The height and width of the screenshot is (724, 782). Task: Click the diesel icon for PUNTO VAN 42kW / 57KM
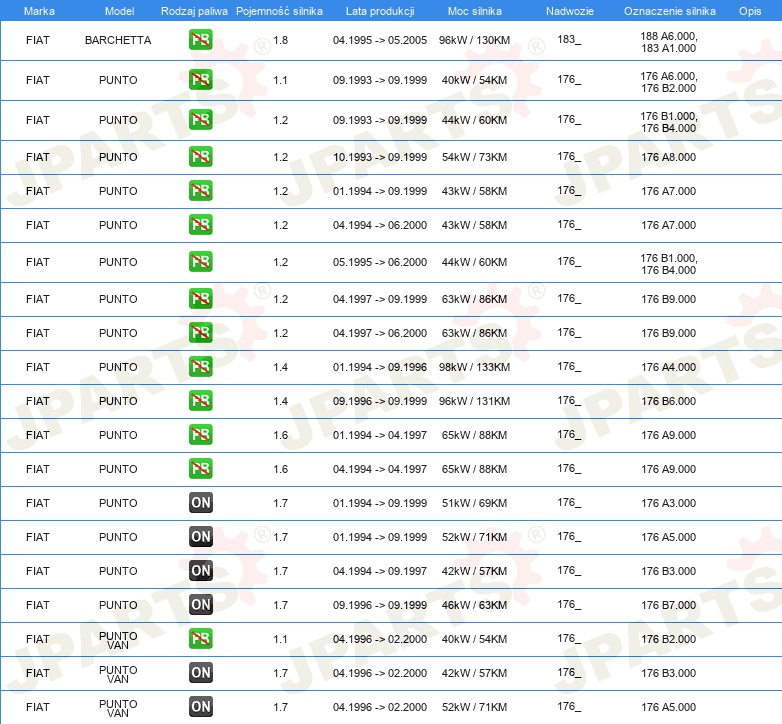(x=201, y=673)
